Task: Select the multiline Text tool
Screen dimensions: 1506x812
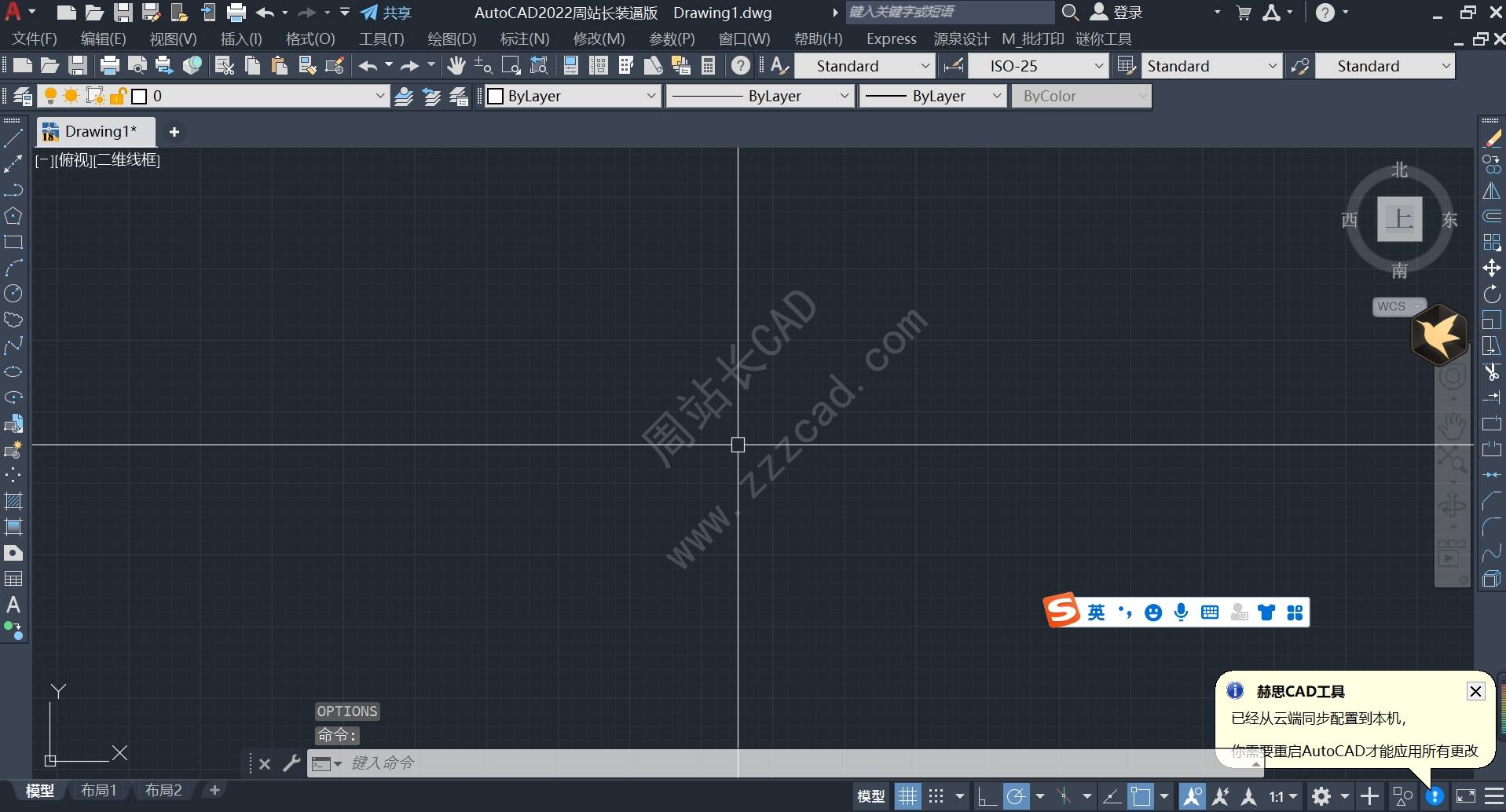Action: coord(13,605)
